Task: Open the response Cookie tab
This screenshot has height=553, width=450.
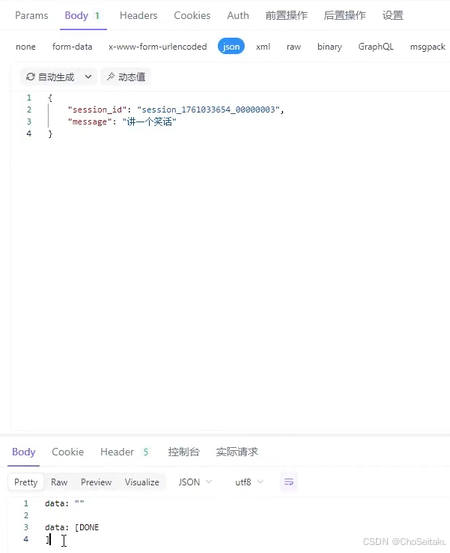Action: [x=68, y=452]
